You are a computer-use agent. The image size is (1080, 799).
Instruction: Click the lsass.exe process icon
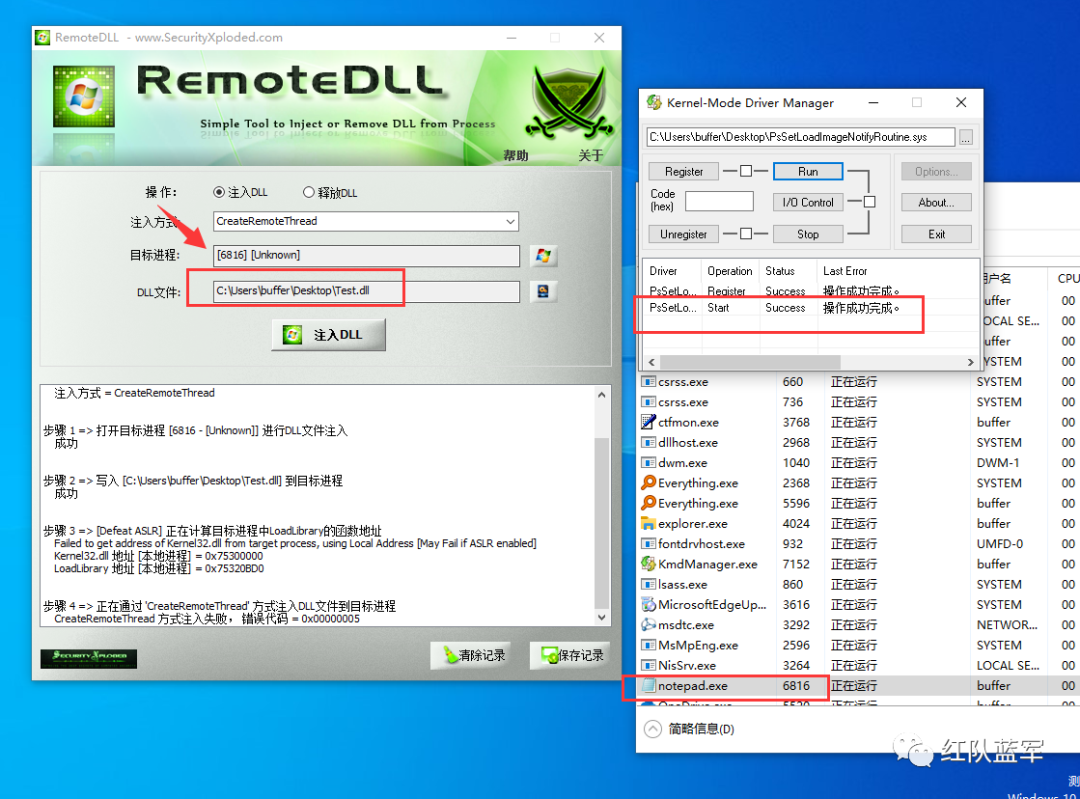coord(648,584)
